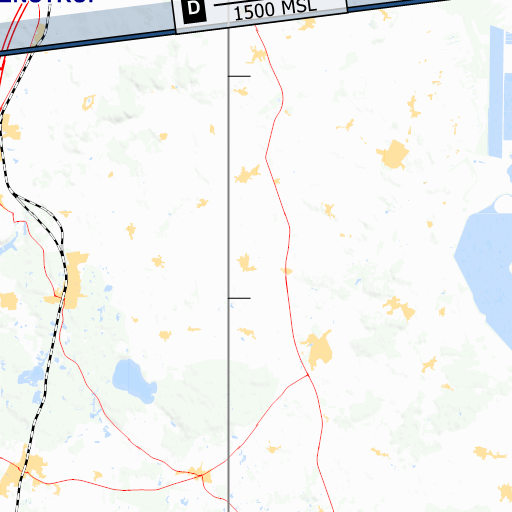The image size is (512, 512).
Task: Select the 1500 MSL altitude label
Action: (x=275, y=10)
